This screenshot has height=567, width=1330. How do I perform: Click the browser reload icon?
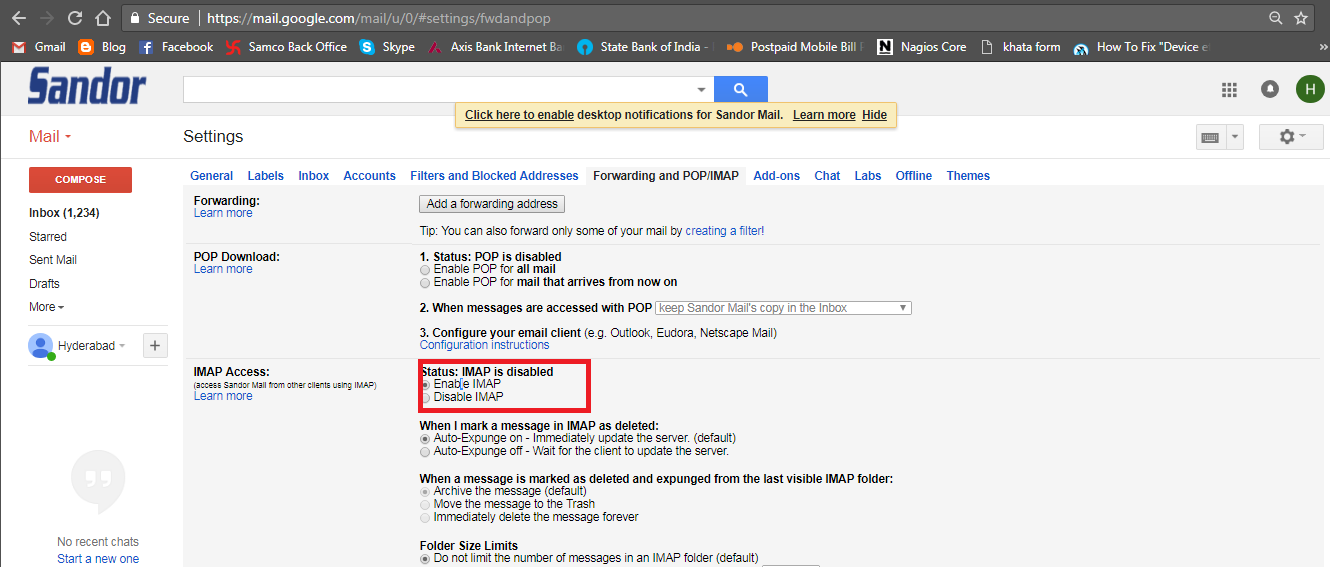(75, 18)
